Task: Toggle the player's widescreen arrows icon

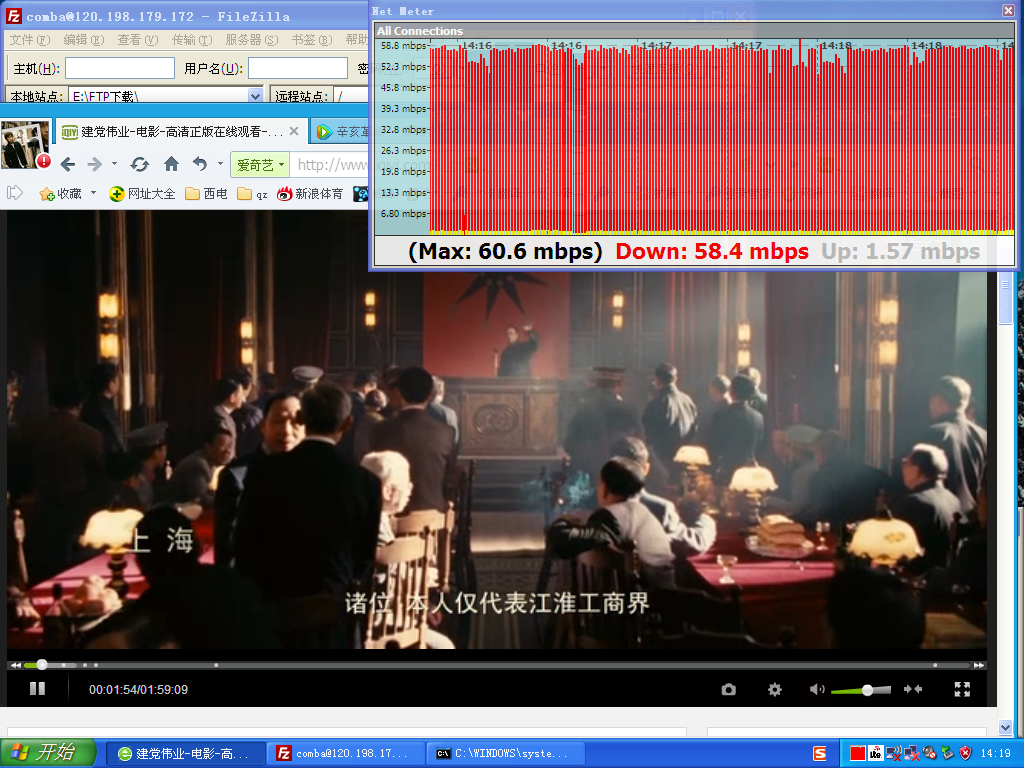Action: [x=913, y=689]
